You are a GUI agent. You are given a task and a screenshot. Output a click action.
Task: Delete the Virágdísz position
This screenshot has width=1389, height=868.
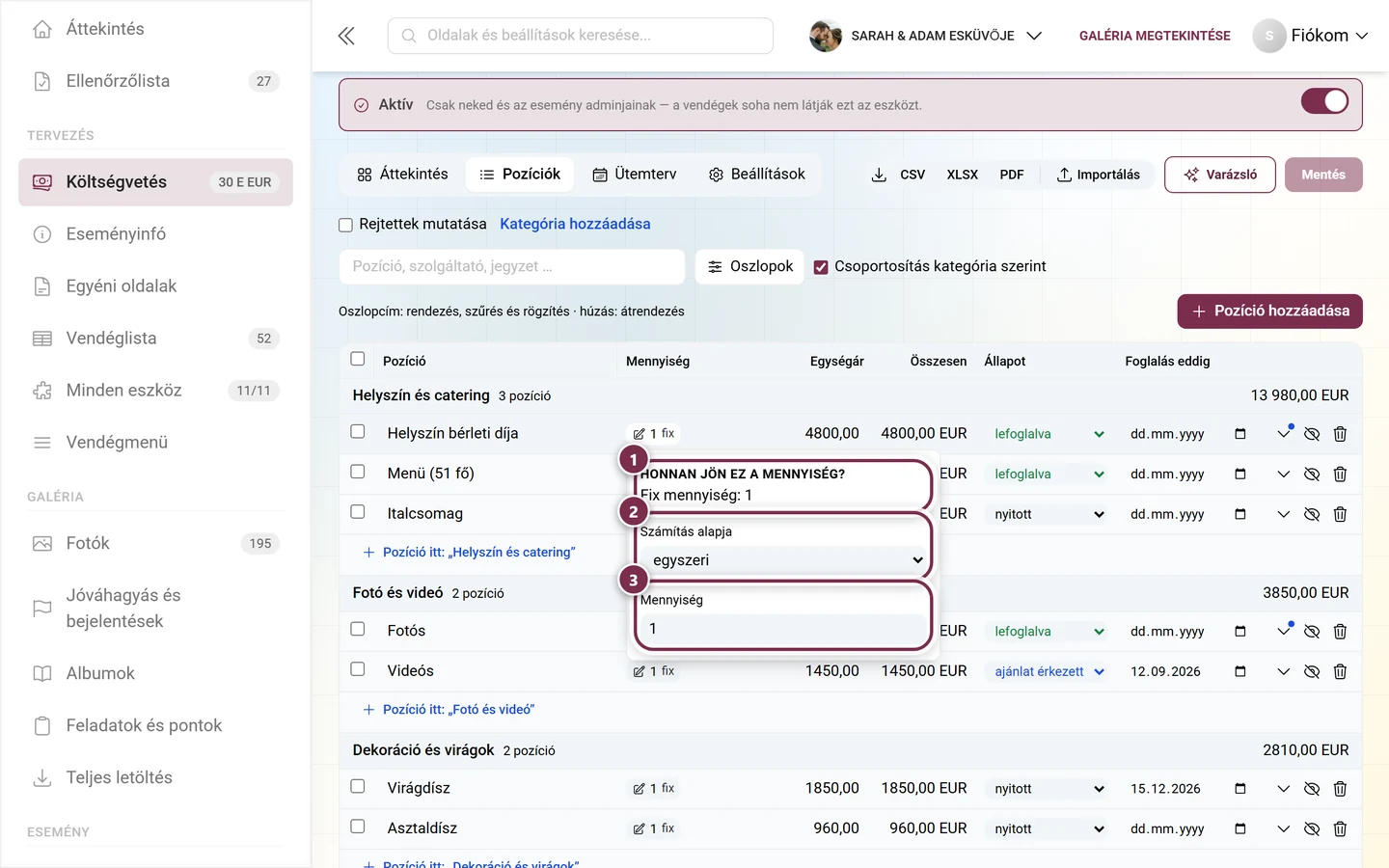pyautogui.click(x=1340, y=789)
